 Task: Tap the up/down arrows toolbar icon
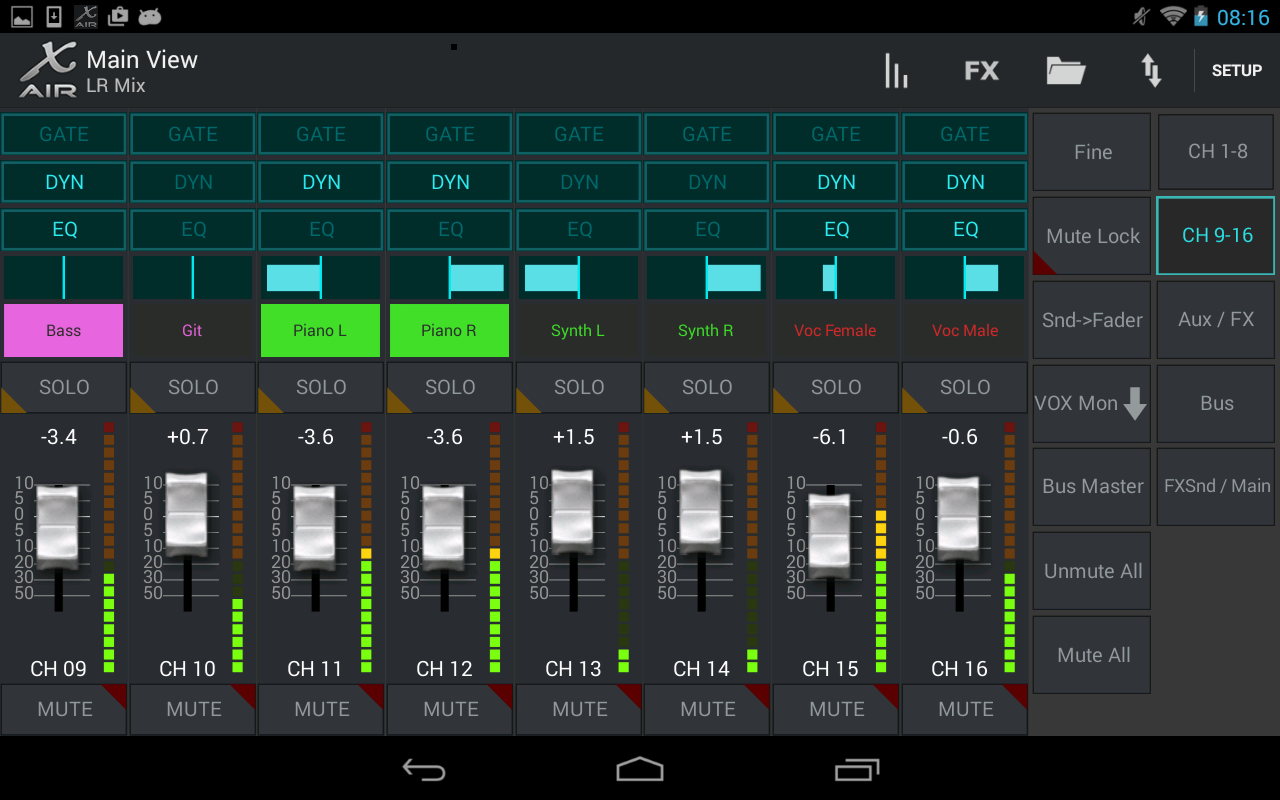click(x=1150, y=70)
